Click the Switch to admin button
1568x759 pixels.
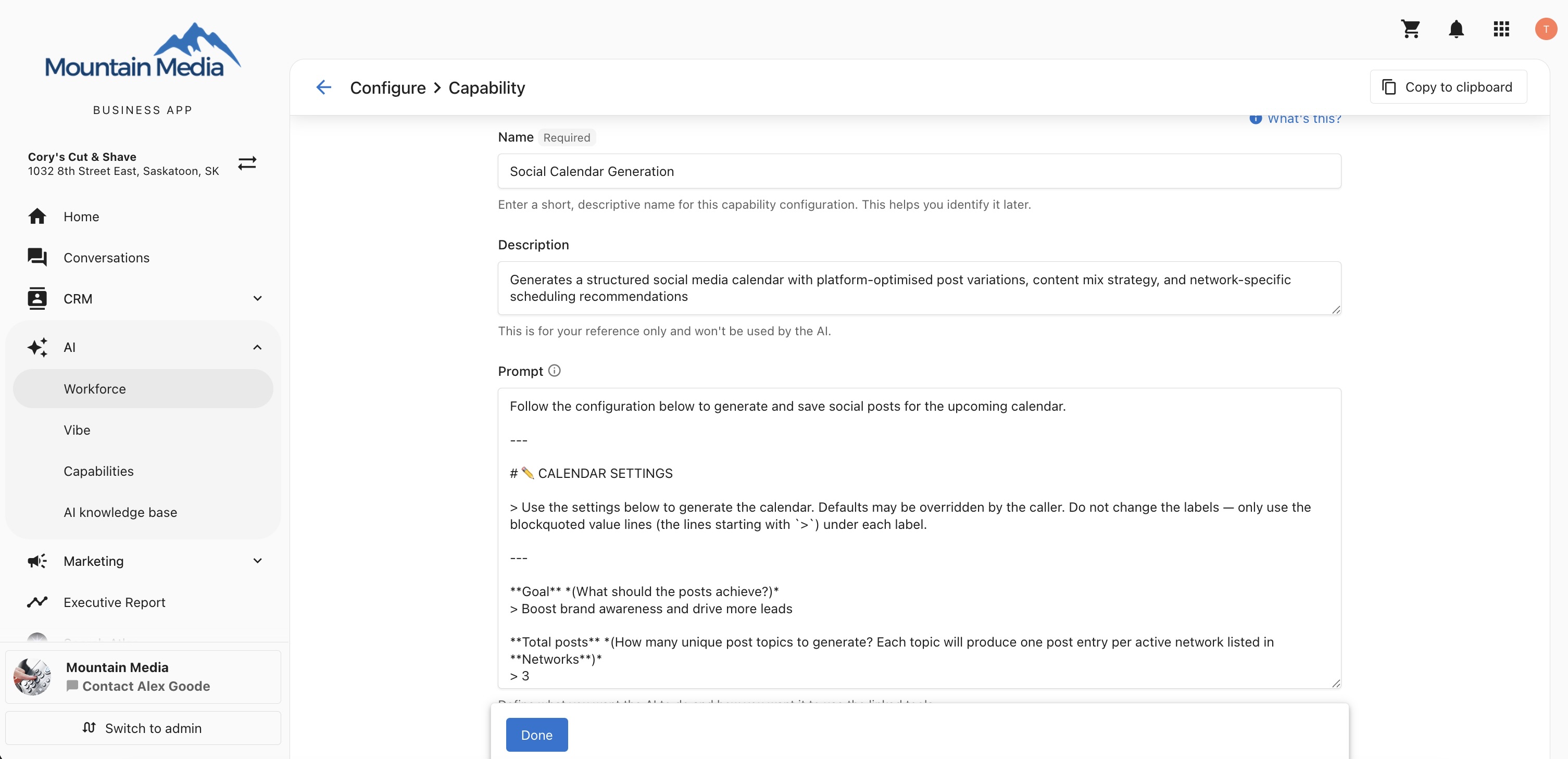(x=143, y=727)
